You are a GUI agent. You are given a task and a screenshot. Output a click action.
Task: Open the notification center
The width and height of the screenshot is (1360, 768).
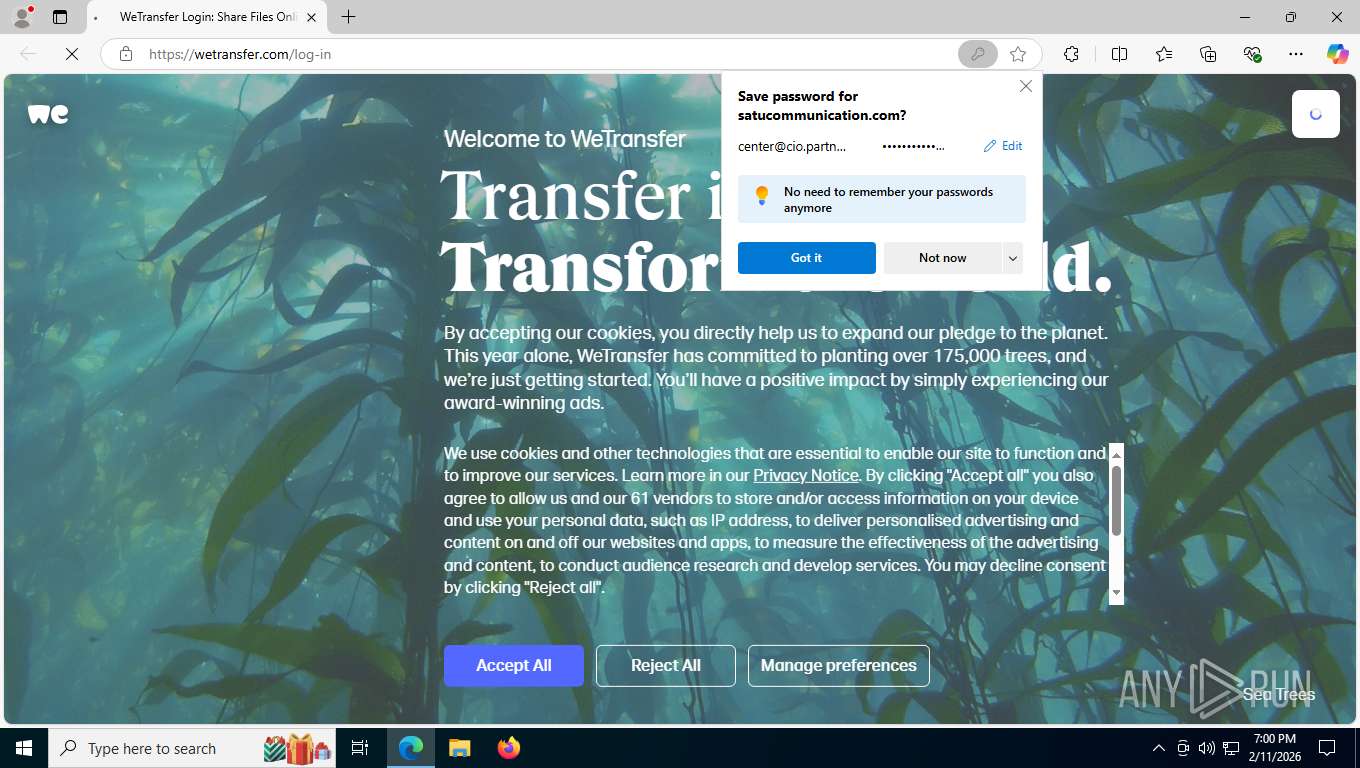point(1327,748)
